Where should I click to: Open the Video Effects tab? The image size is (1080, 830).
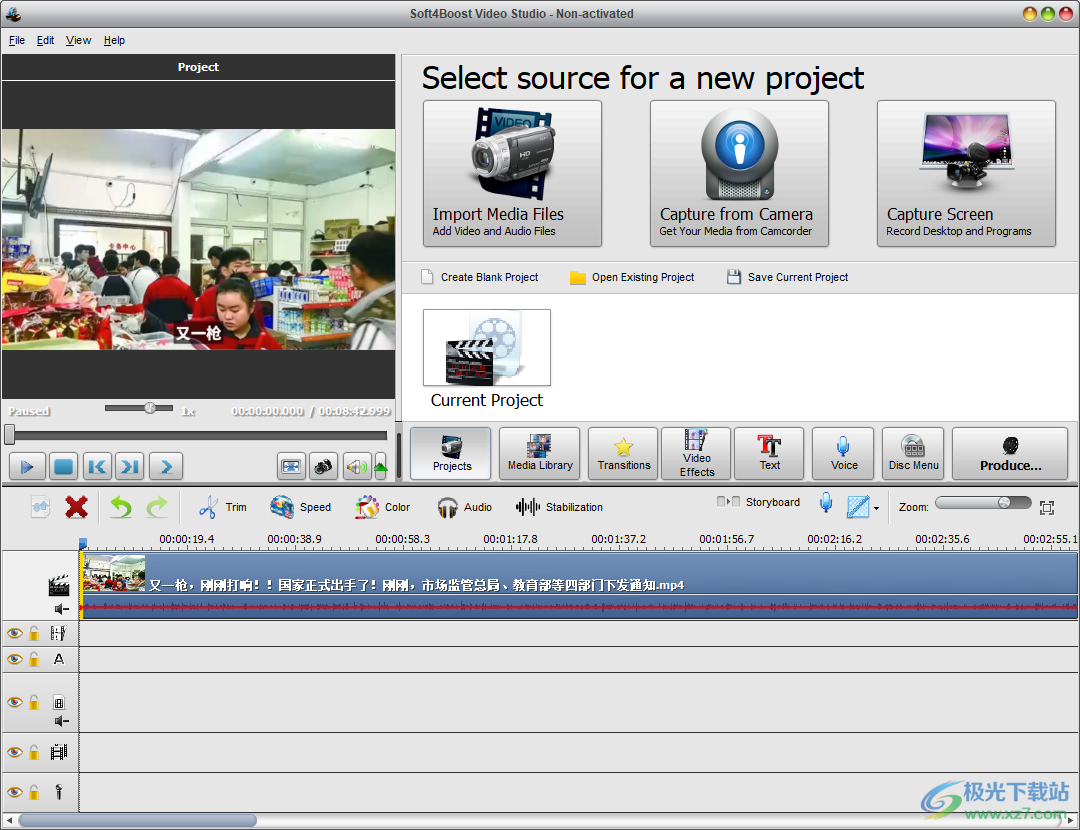[696, 453]
